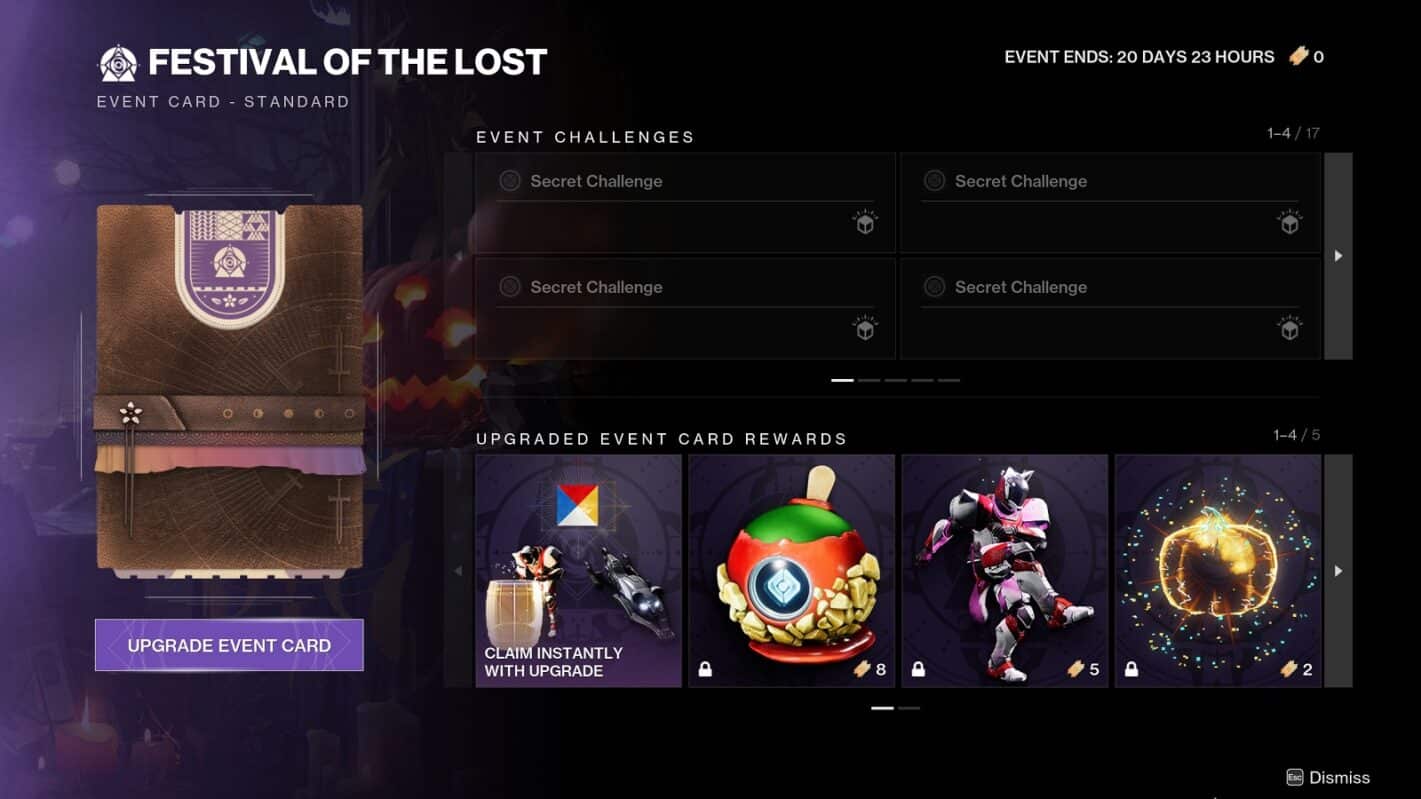The width and height of the screenshot is (1421, 799).
Task: Go to previous page of event rewards
Action: click(458, 571)
